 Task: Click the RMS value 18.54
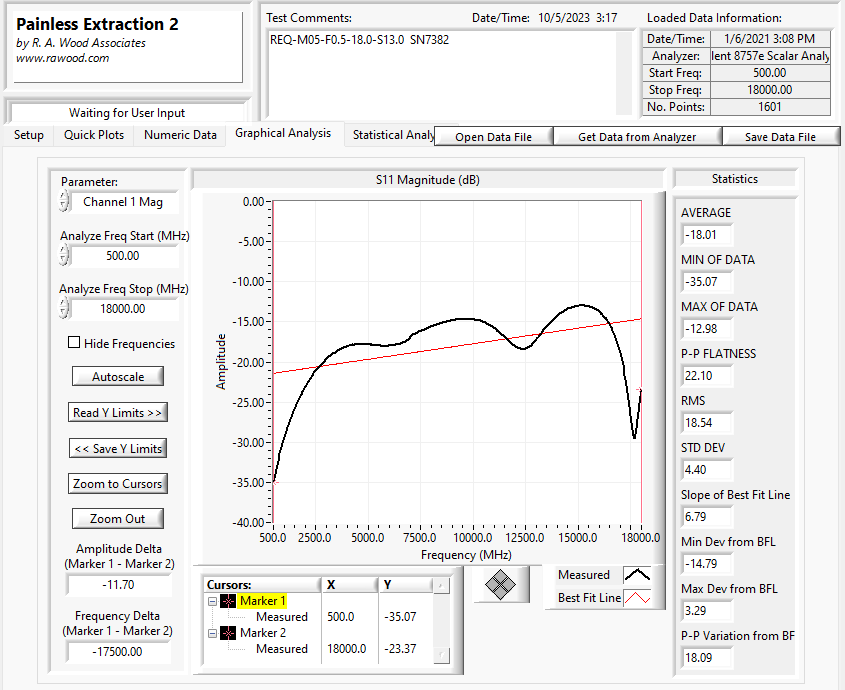(707, 423)
